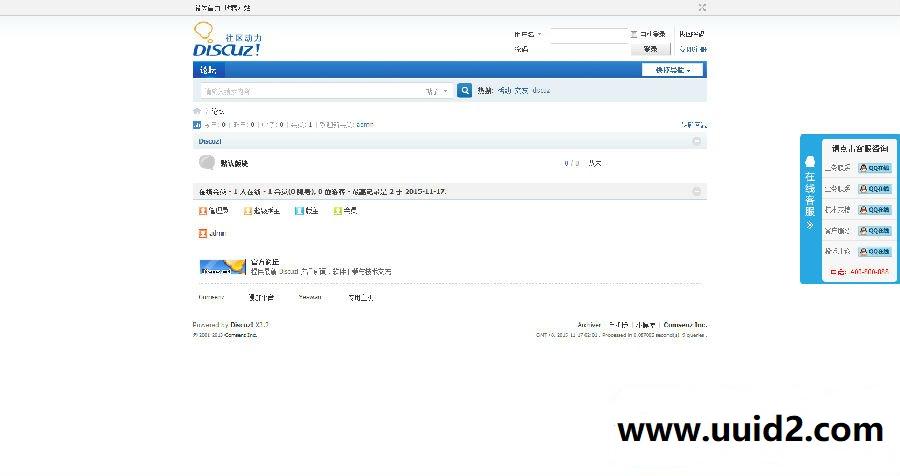Click the grey speech bubble forum icon

[207, 162]
